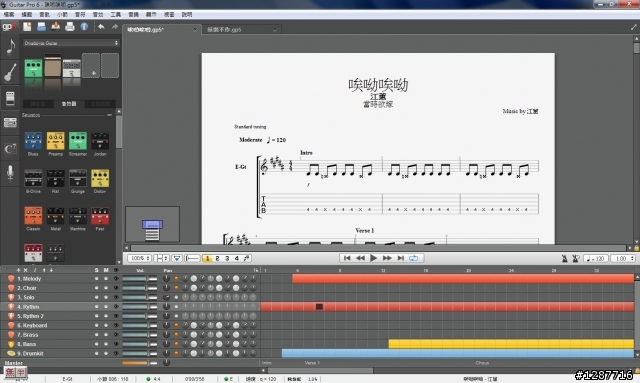The image size is (640, 383).
Task: Toggle visibility eye on the Choir track
Action: click(x=116, y=288)
